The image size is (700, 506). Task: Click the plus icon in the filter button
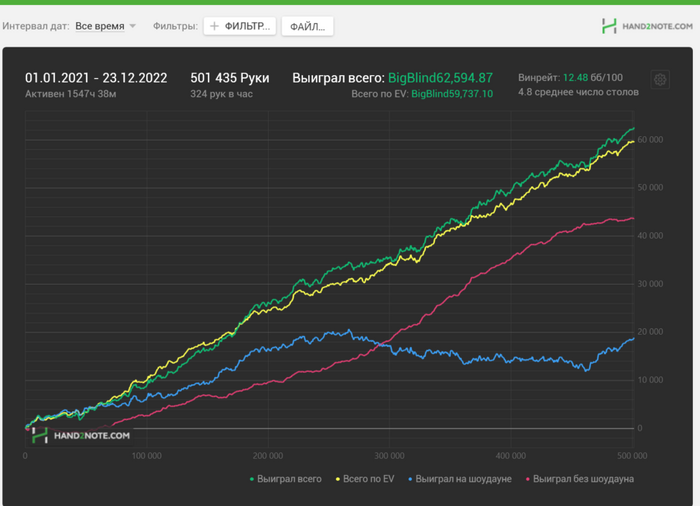coord(214,26)
